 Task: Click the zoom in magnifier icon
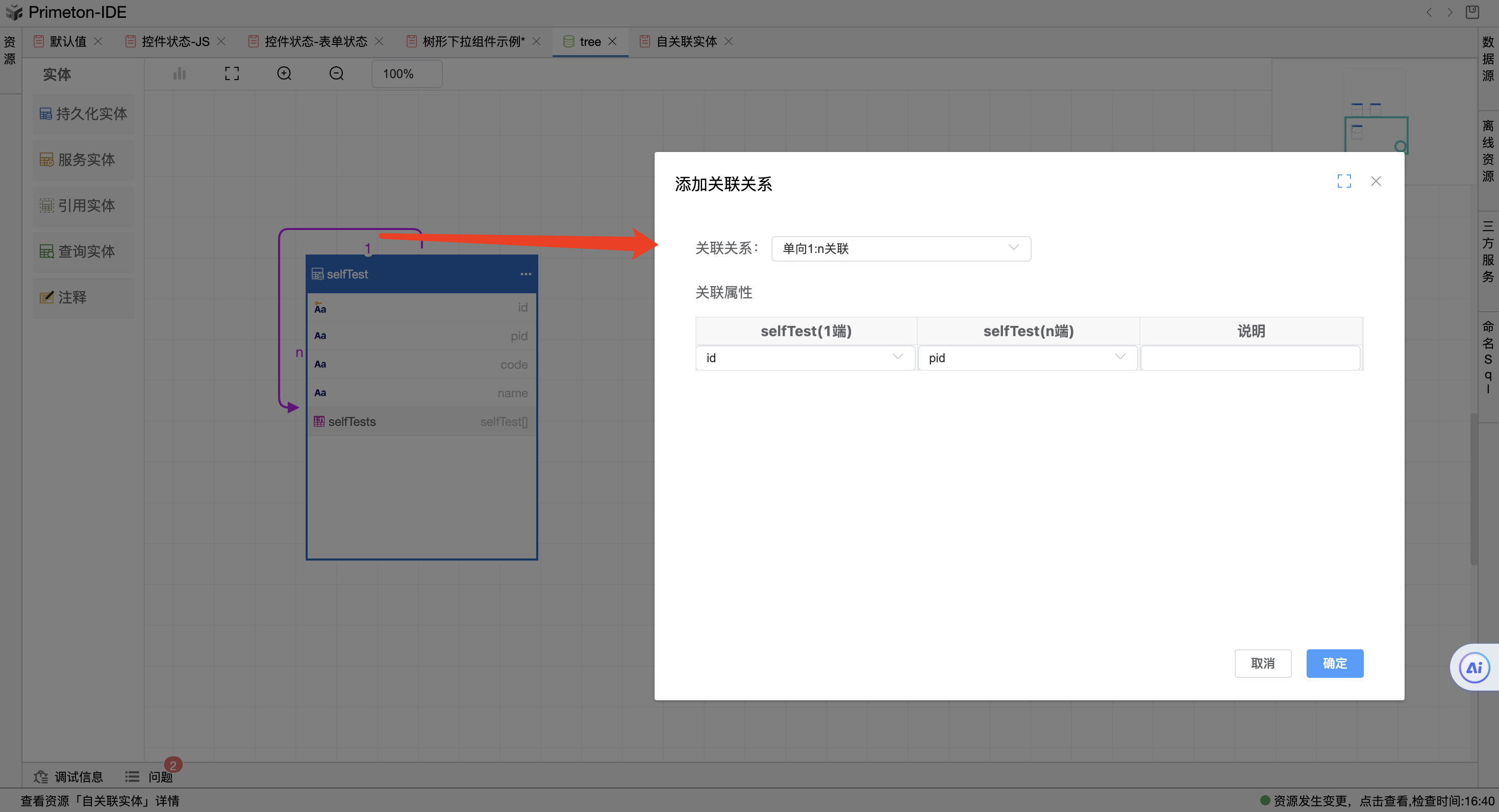pyautogui.click(x=284, y=74)
